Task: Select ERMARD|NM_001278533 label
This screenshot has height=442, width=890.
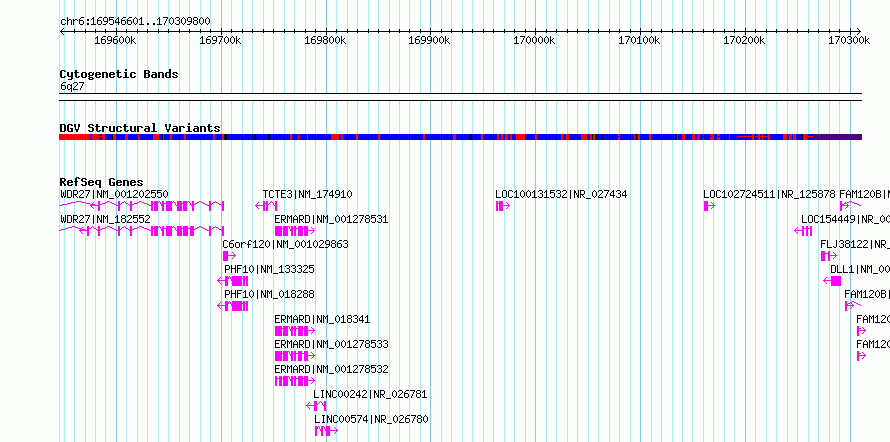Action: pos(331,344)
